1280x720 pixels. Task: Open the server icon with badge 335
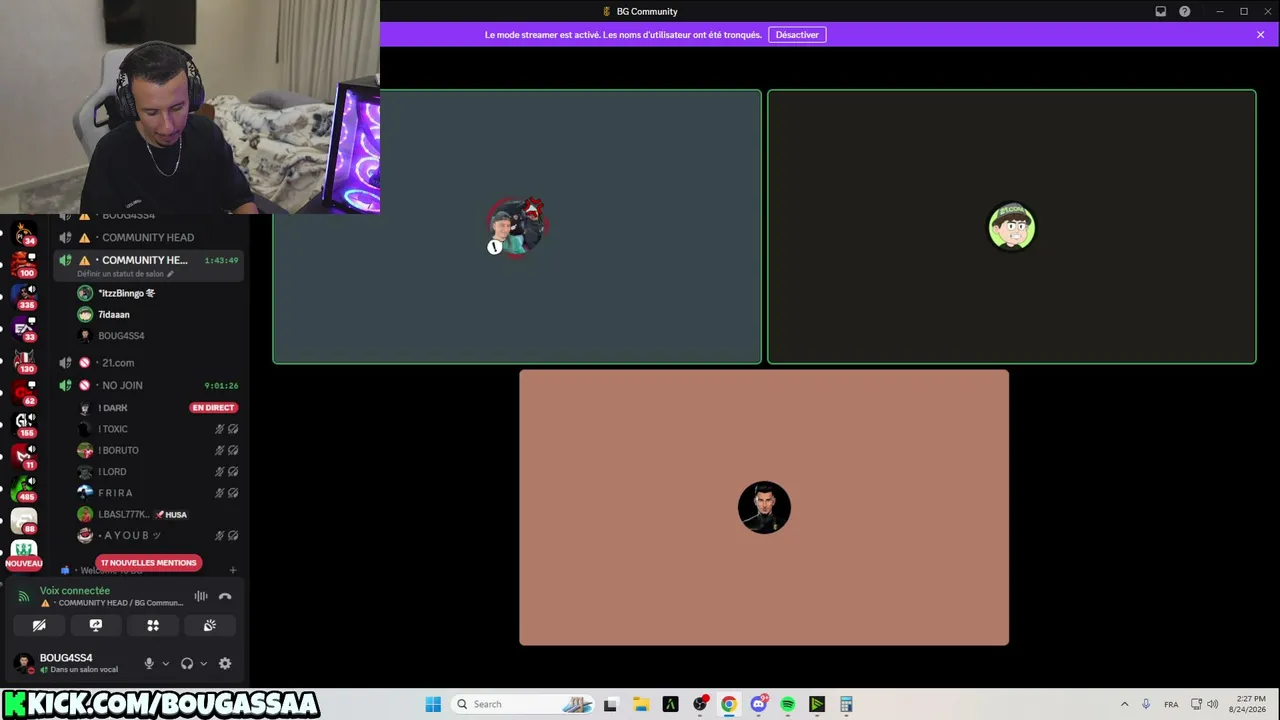(x=24, y=298)
